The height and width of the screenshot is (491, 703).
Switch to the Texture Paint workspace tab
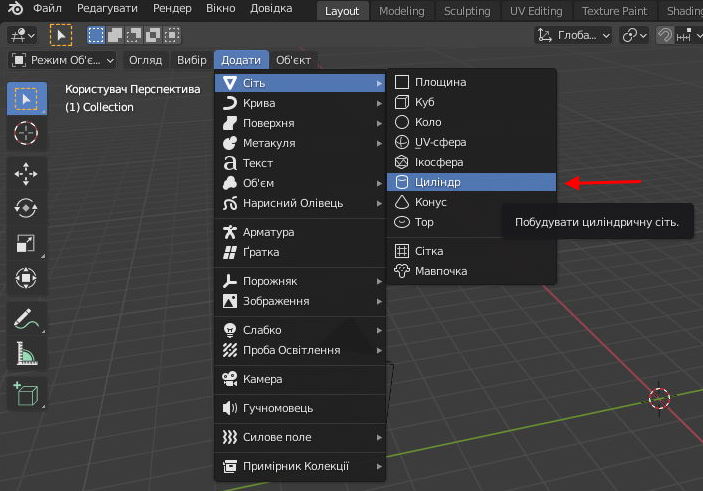[x=614, y=11]
